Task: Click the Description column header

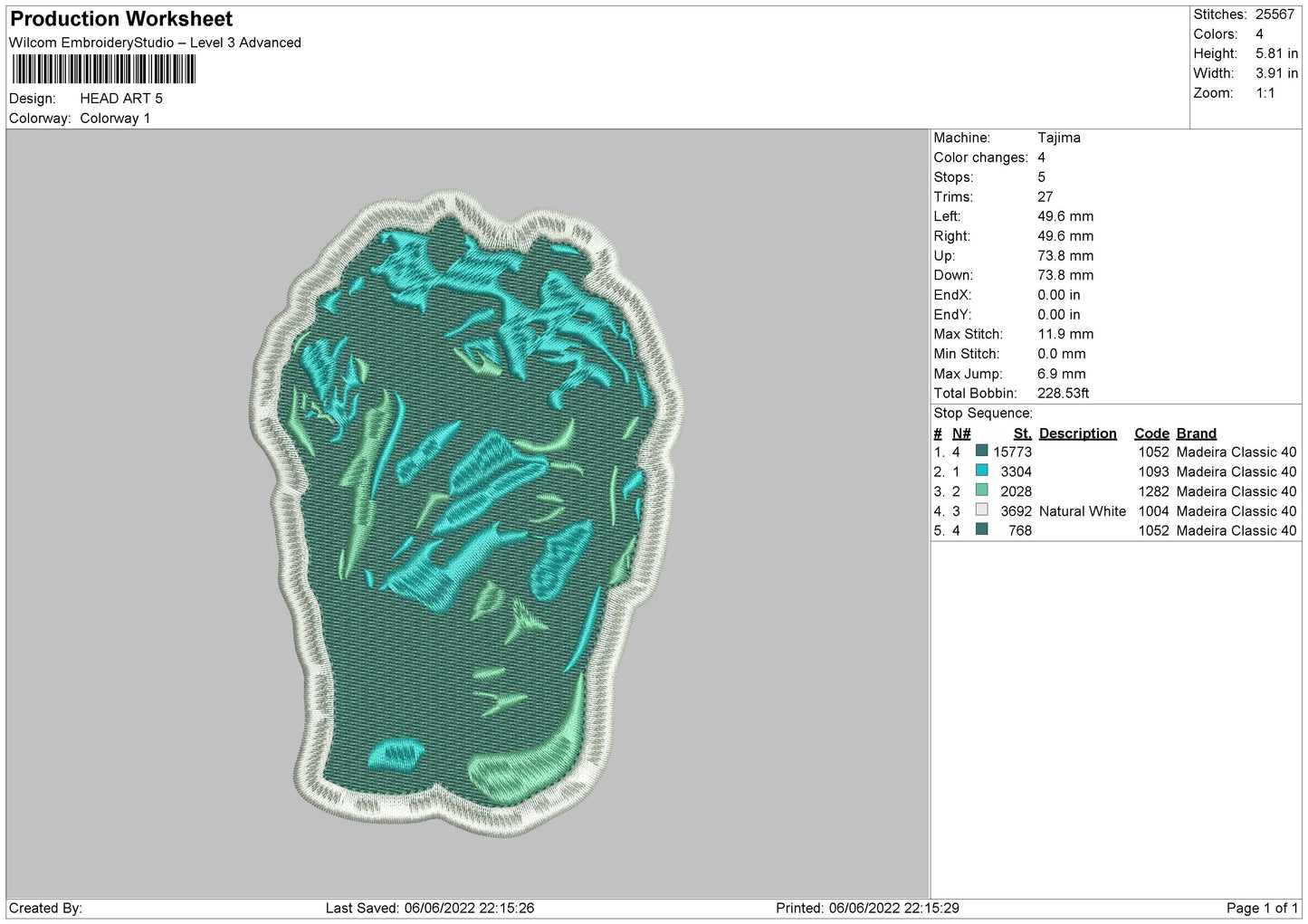Action: pos(1078,433)
